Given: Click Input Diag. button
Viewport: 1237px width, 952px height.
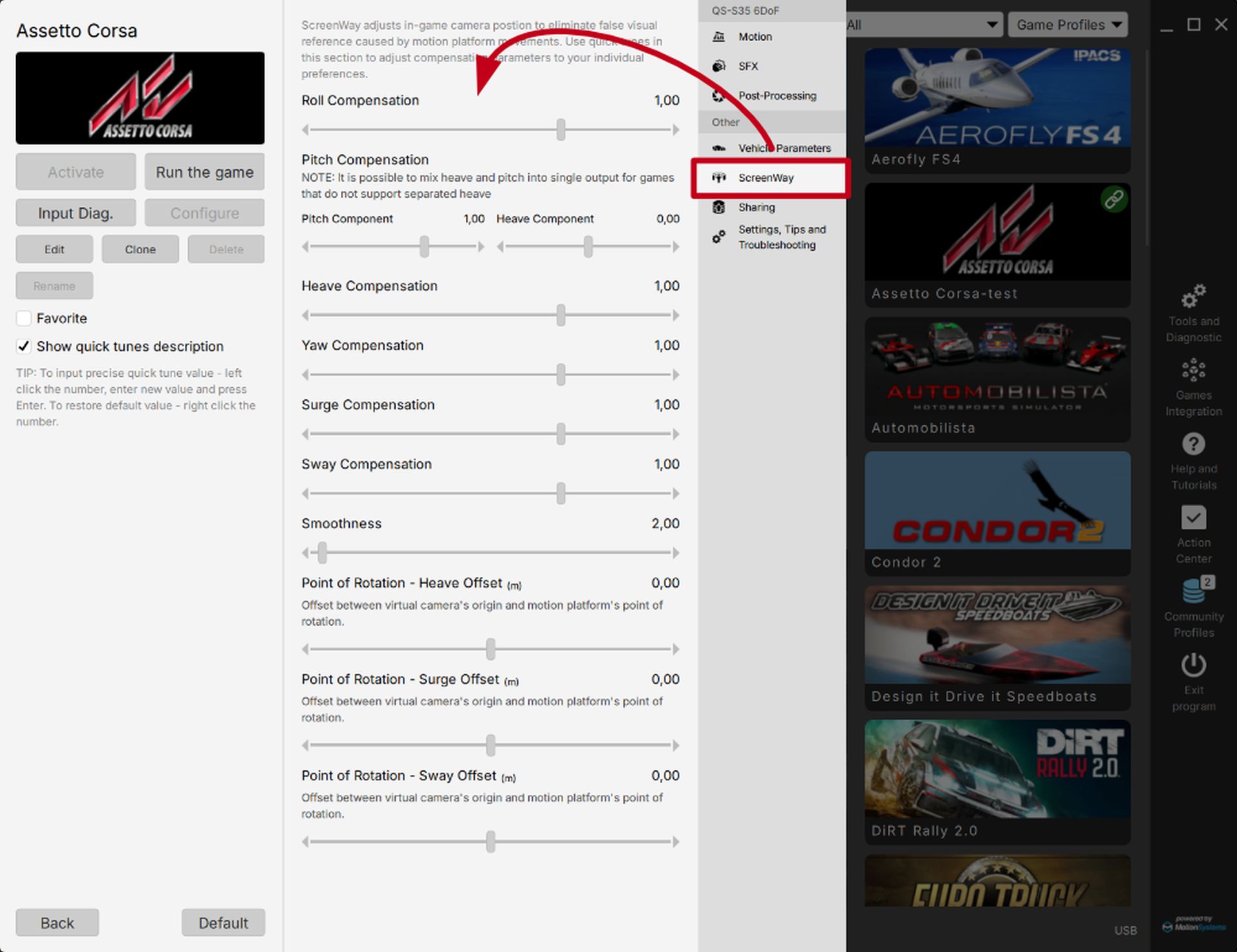Looking at the screenshot, I should (75, 213).
